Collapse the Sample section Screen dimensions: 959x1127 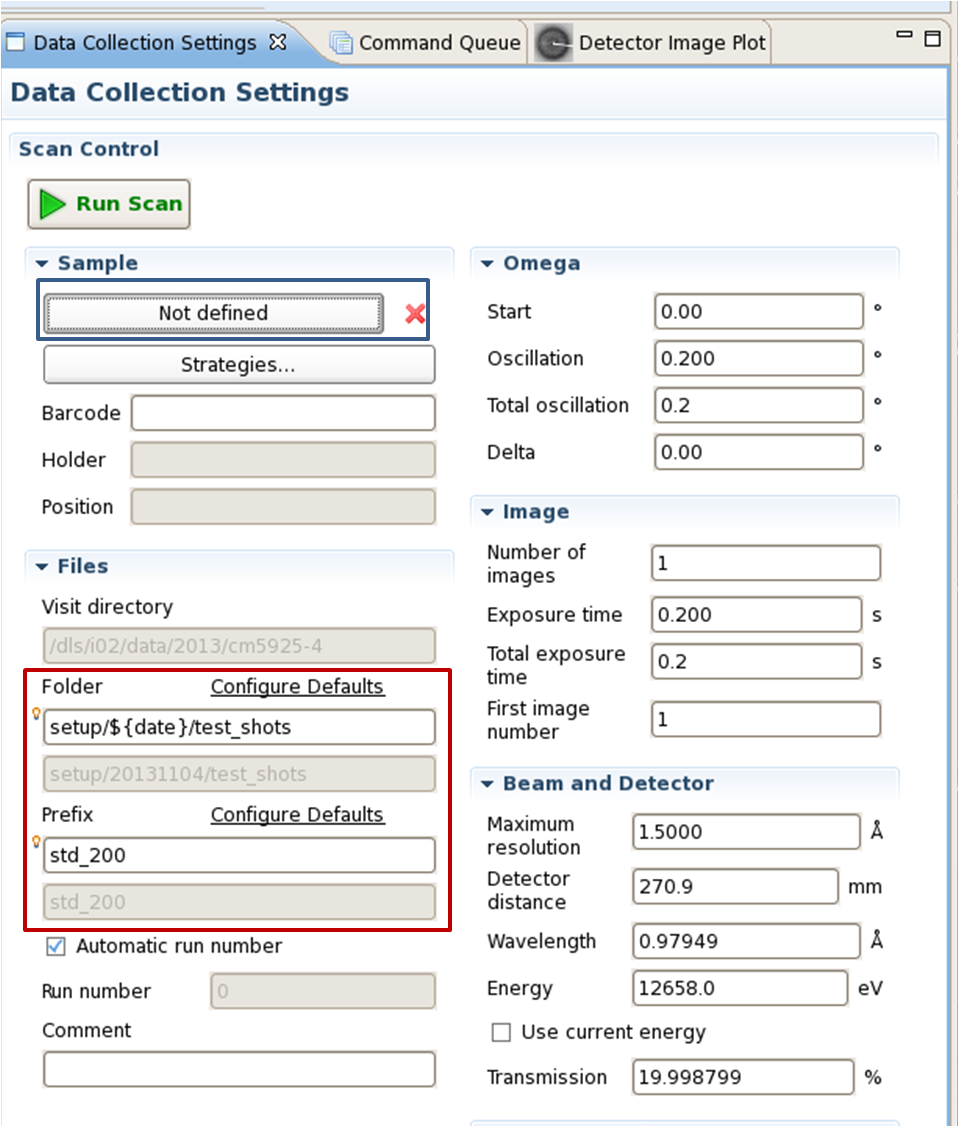(42, 264)
